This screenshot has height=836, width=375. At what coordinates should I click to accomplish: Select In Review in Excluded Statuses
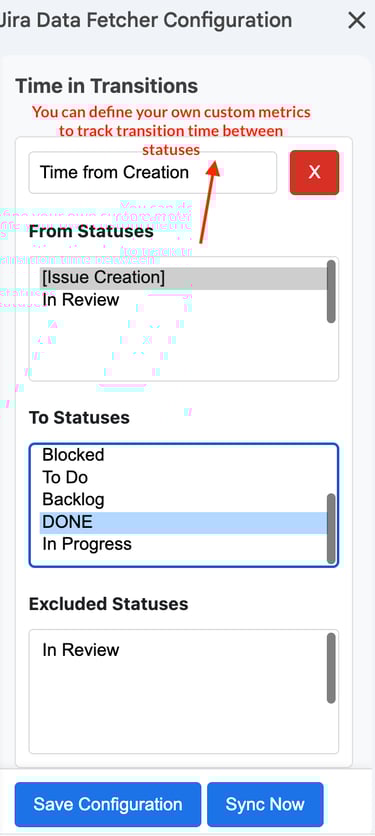(184, 650)
